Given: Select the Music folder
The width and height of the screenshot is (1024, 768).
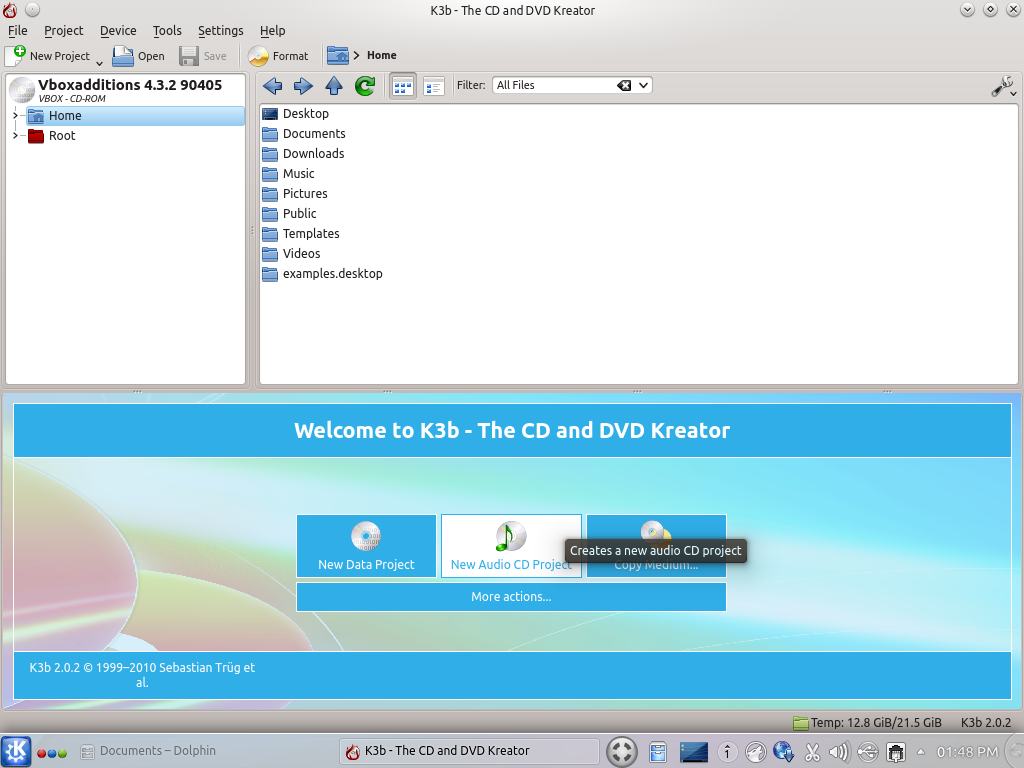Looking at the screenshot, I should (288, 174).
